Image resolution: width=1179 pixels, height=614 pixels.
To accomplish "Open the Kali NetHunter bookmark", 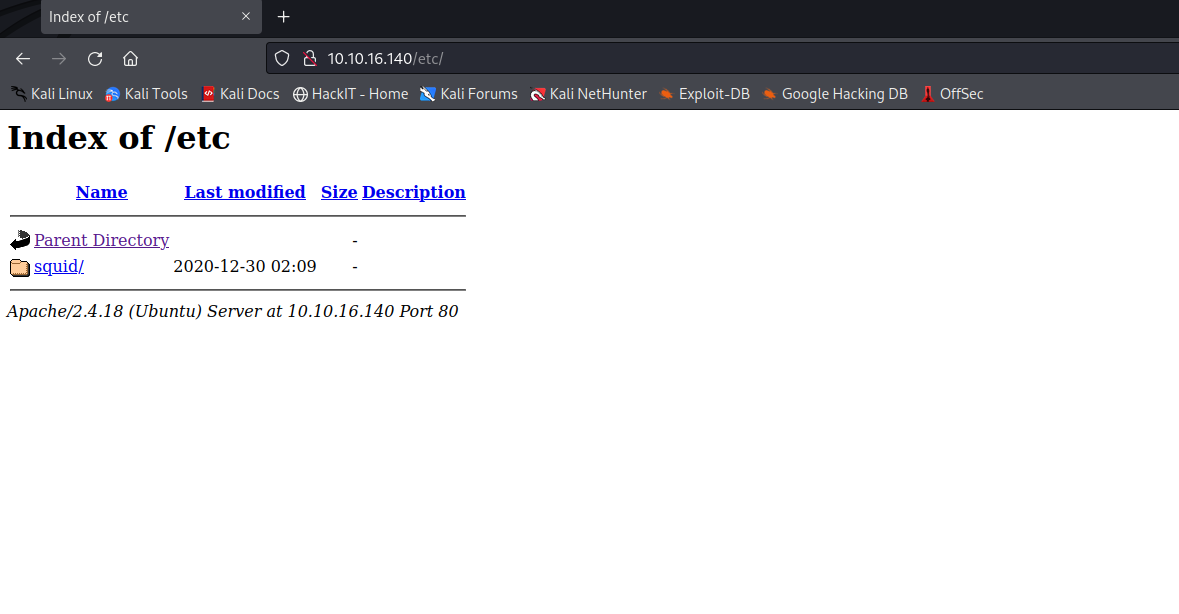I will pyautogui.click(x=589, y=94).
